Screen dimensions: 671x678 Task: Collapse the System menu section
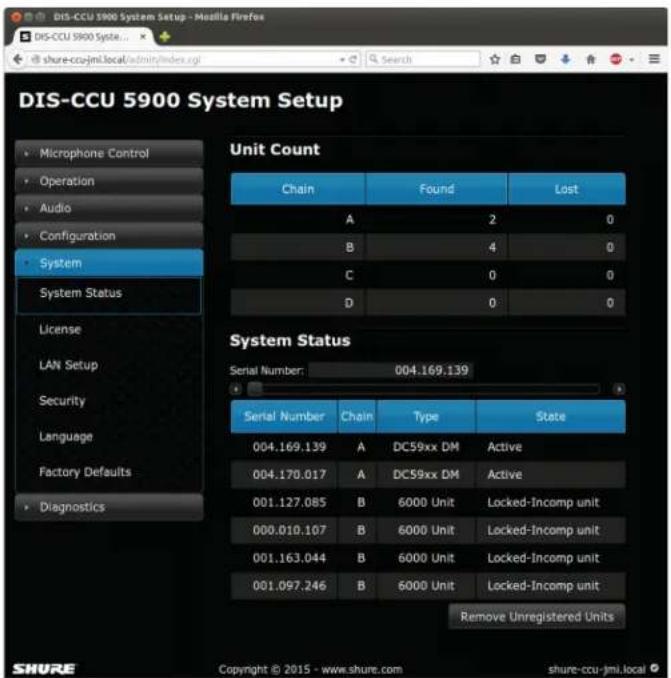(109, 263)
